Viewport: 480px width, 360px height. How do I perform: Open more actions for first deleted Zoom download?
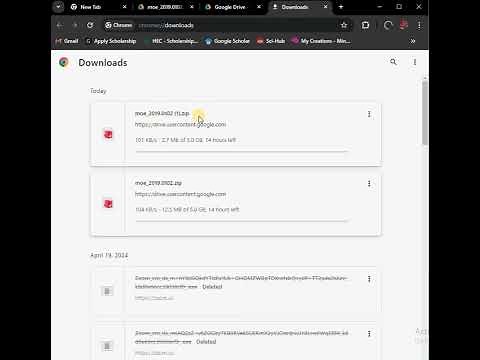click(x=369, y=279)
